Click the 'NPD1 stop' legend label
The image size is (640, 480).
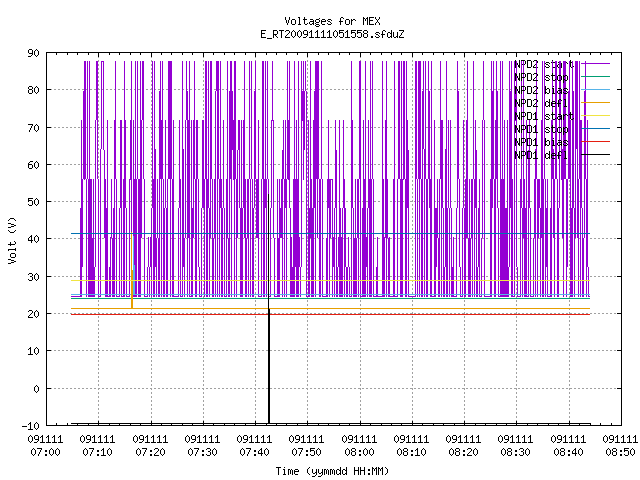click(x=541, y=129)
